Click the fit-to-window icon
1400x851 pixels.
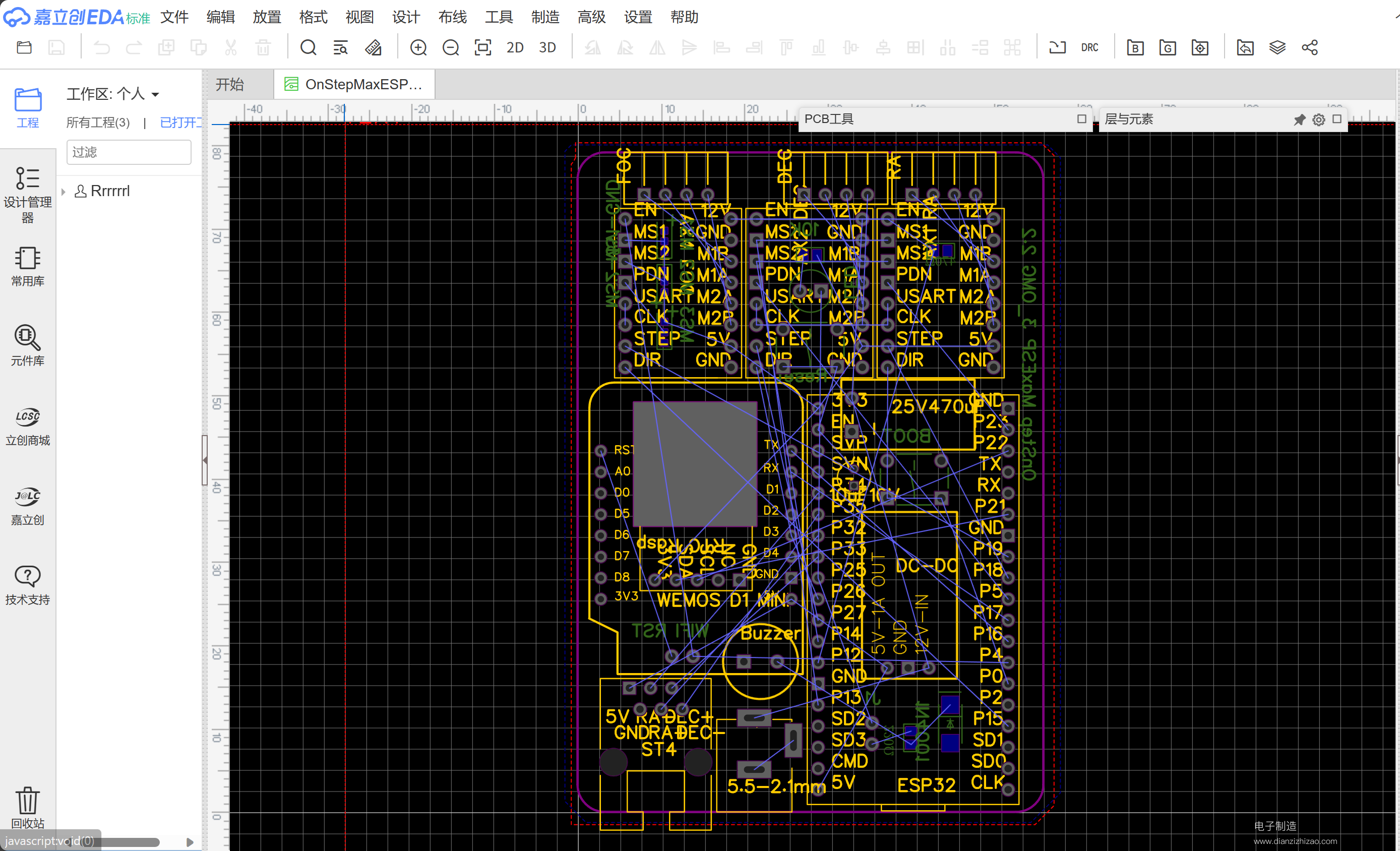coord(483,47)
